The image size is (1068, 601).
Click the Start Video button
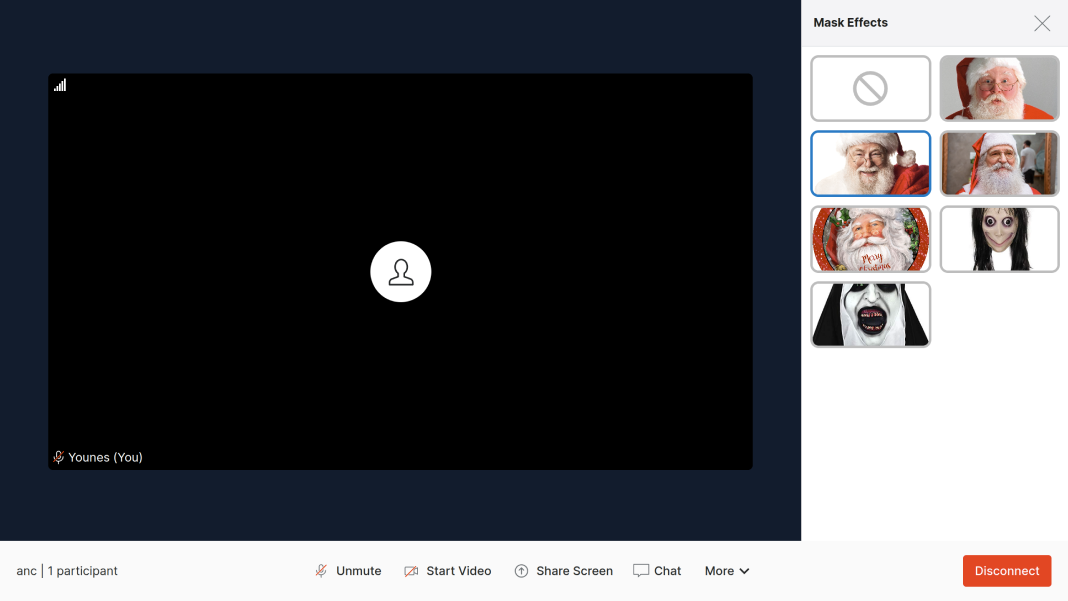(x=447, y=571)
